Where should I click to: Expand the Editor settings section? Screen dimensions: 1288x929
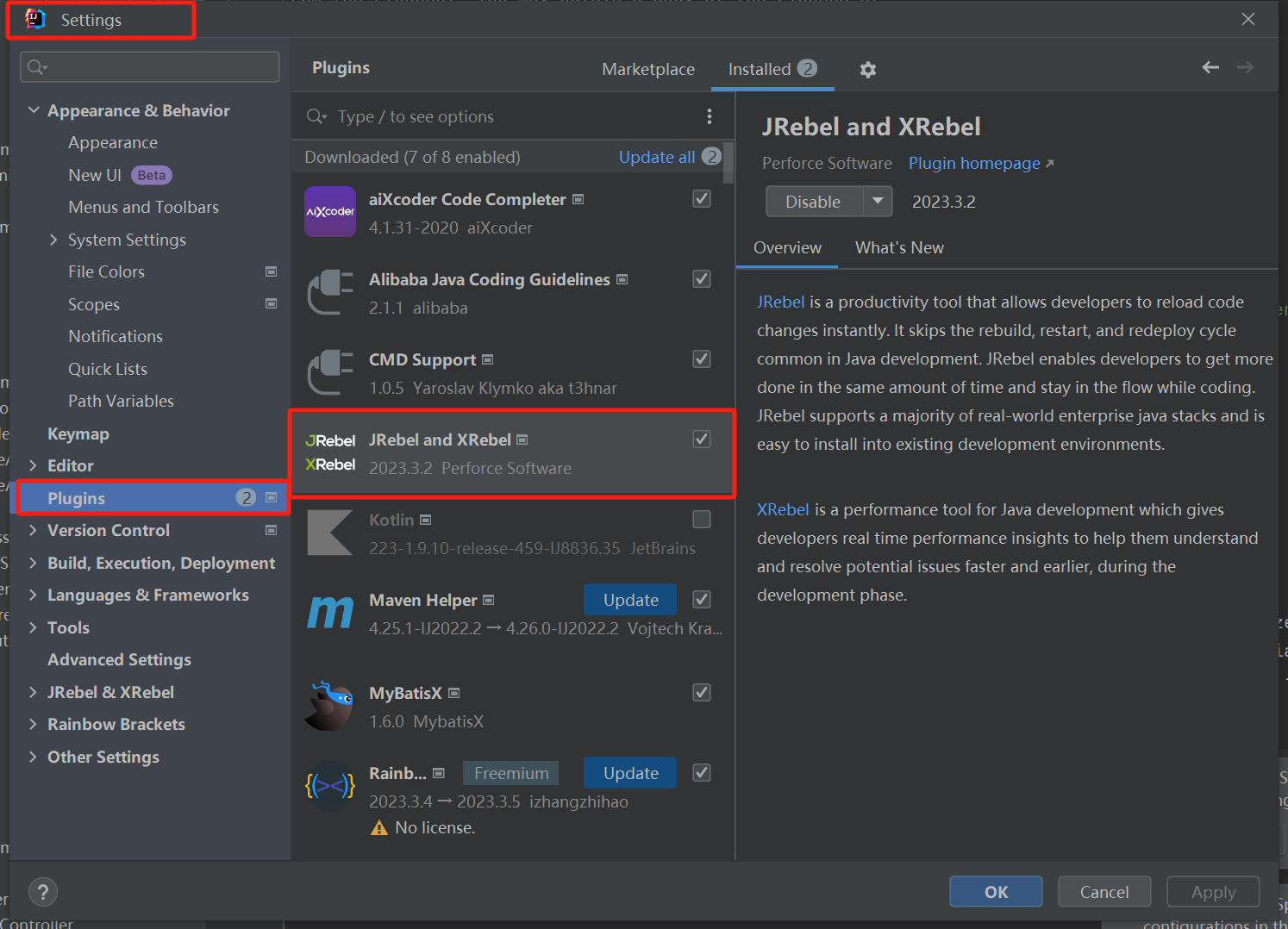pos(34,465)
